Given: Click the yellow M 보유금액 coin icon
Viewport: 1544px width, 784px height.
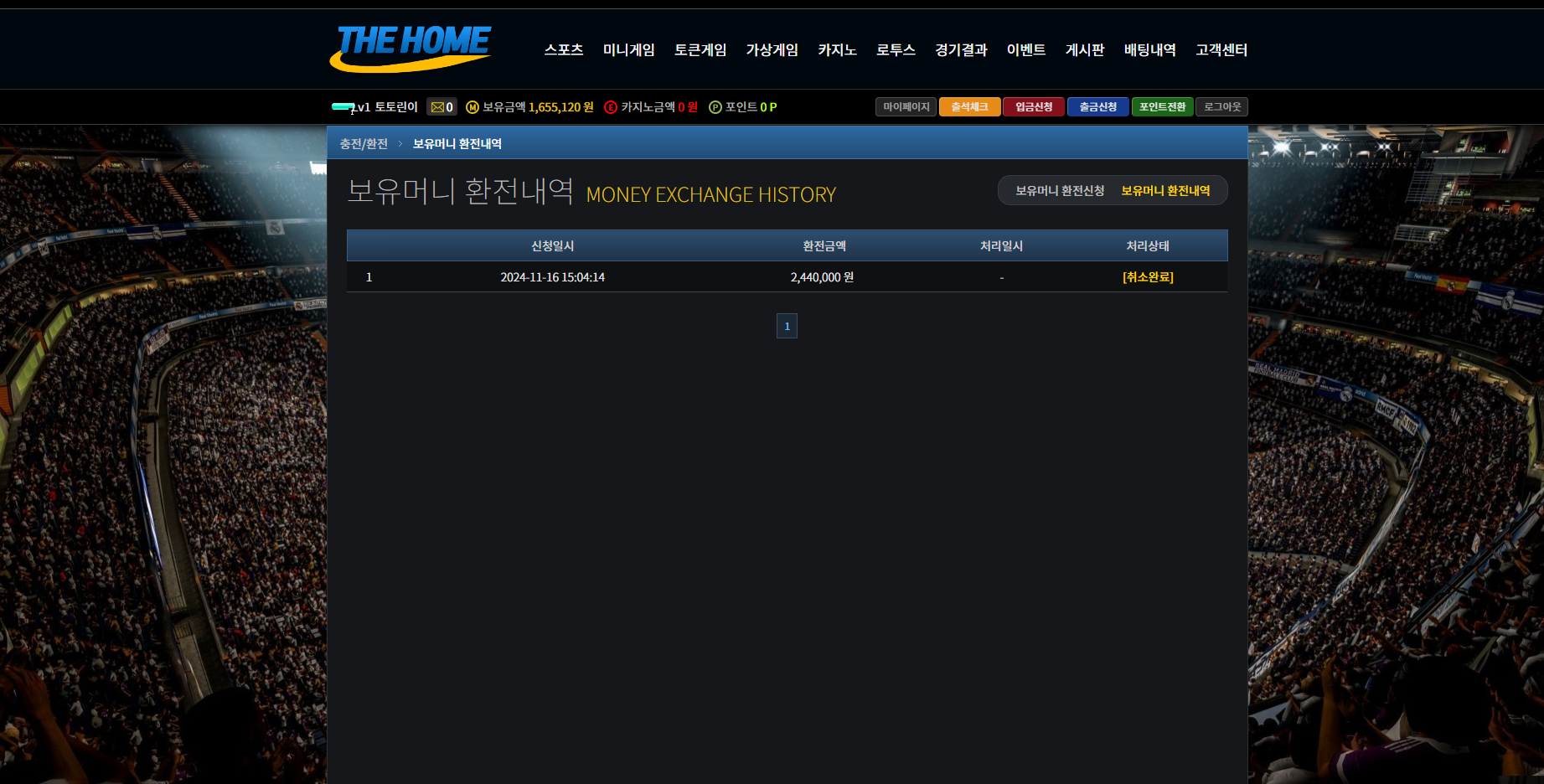Looking at the screenshot, I should tap(472, 107).
